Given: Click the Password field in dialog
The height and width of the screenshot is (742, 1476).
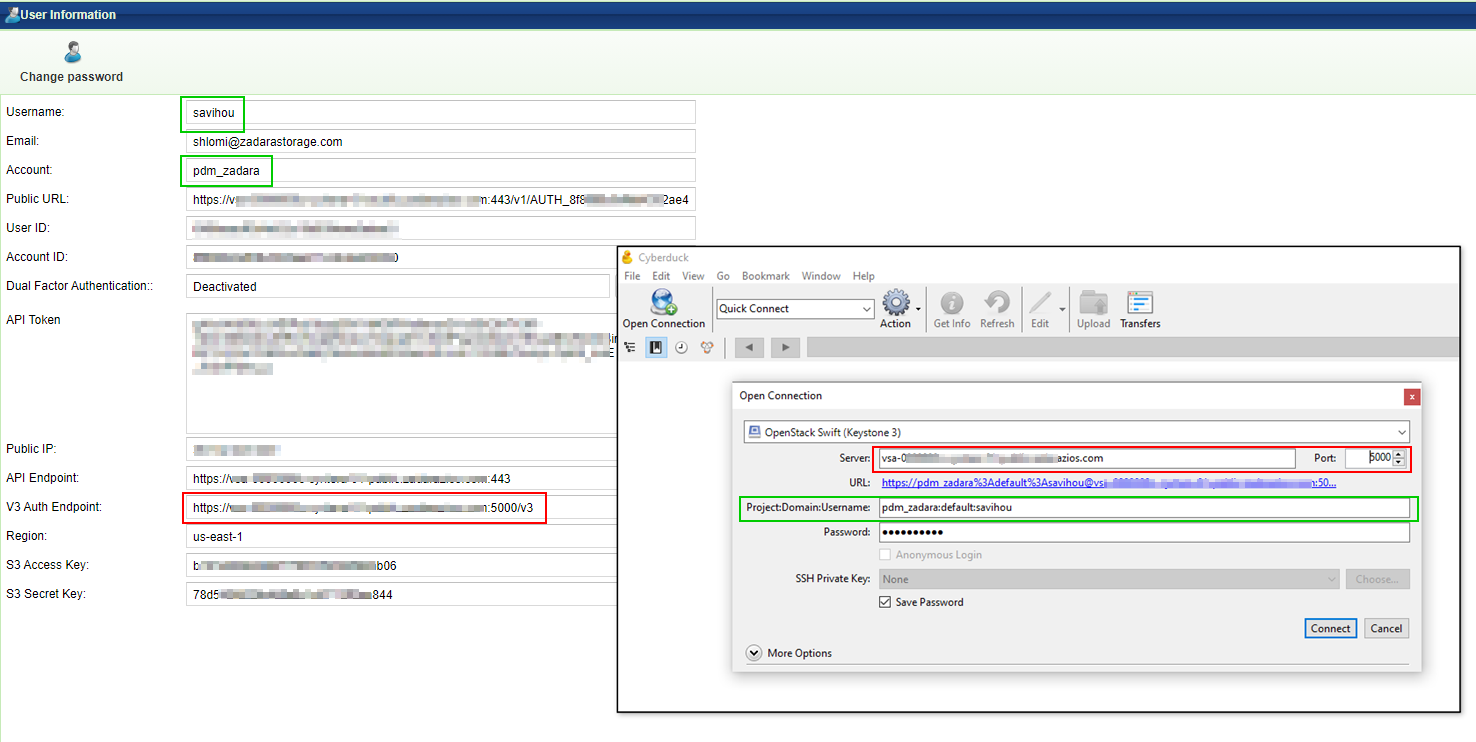Looking at the screenshot, I should tap(1144, 532).
